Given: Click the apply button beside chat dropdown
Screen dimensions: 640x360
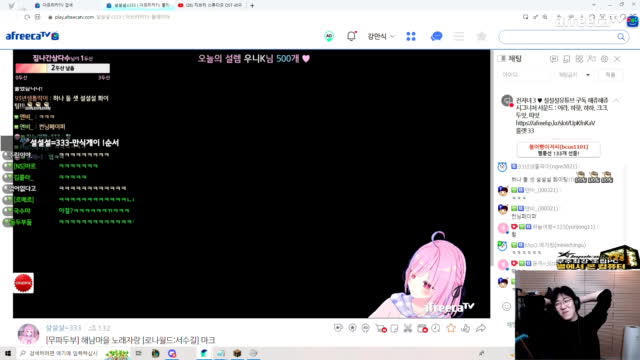Looking at the screenshot, I should [x=610, y=75].
